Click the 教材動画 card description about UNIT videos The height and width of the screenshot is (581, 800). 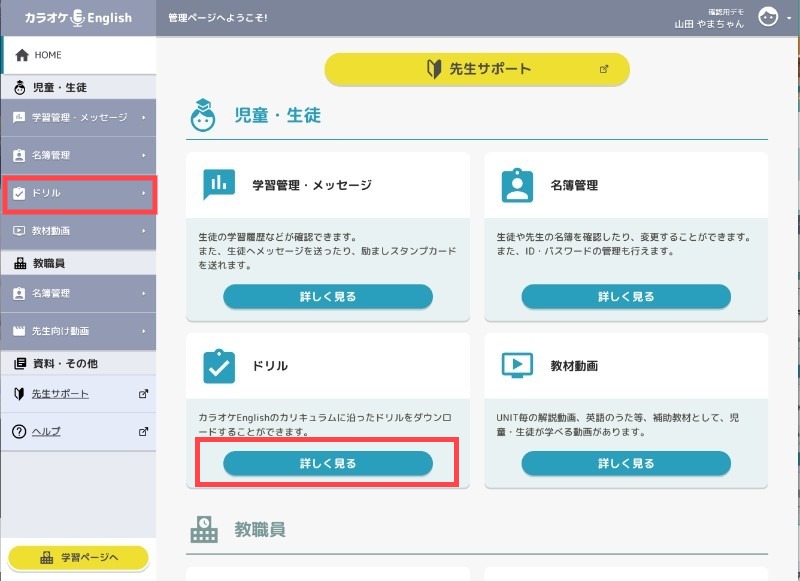pyautogui.click(x=618, y=425)
